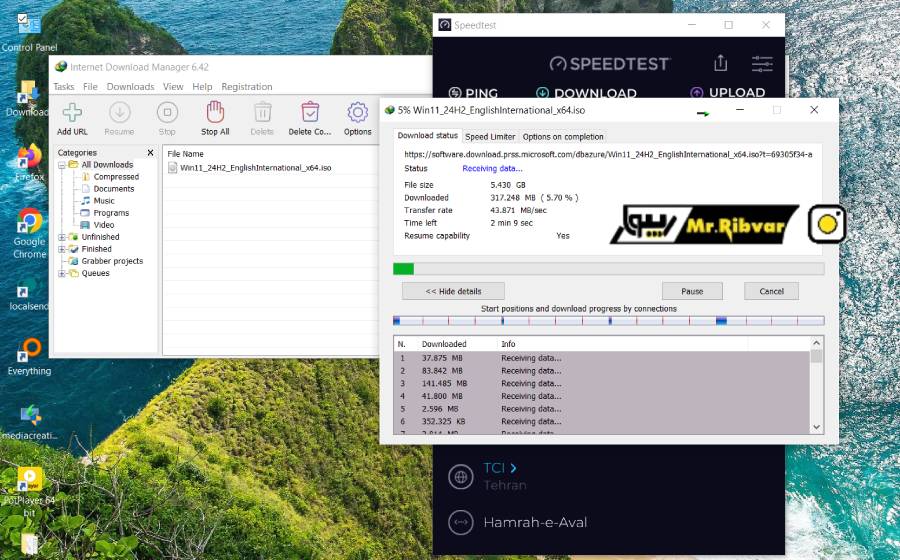Screen dimensions: 900x560
Task: Expand the Queues category node
Action: (61, 273)
